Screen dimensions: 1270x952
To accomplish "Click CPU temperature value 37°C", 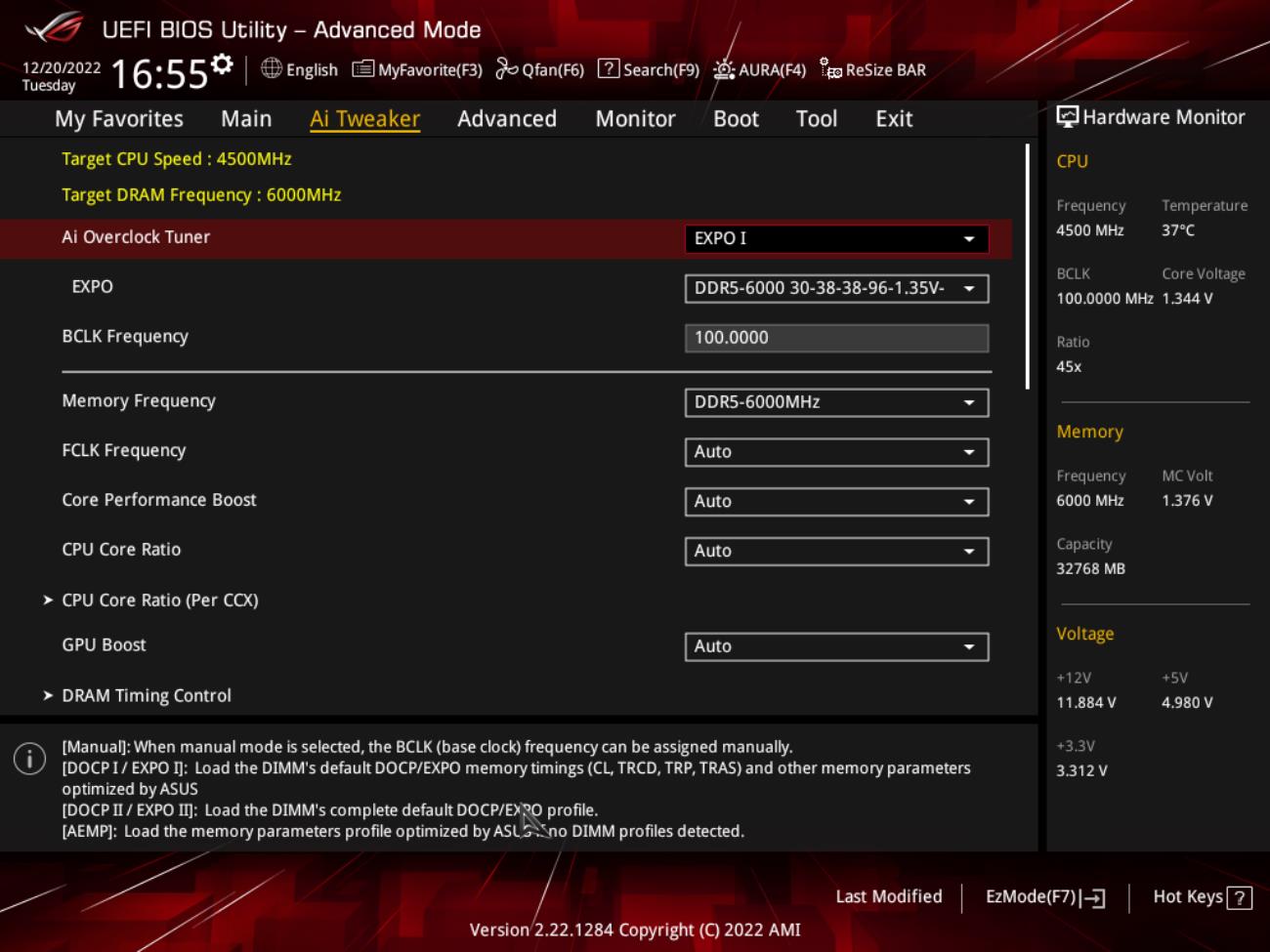I will coord(1178,230).
